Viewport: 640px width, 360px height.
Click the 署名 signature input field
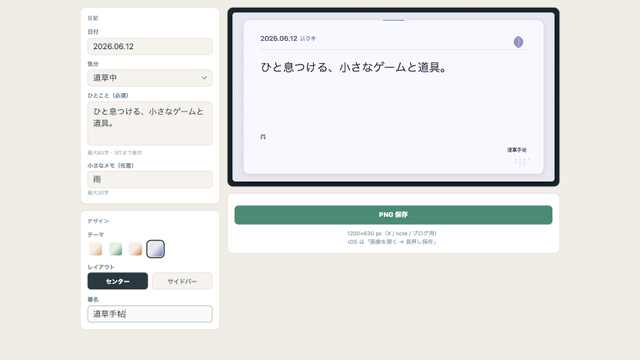[x=150, y=314]
